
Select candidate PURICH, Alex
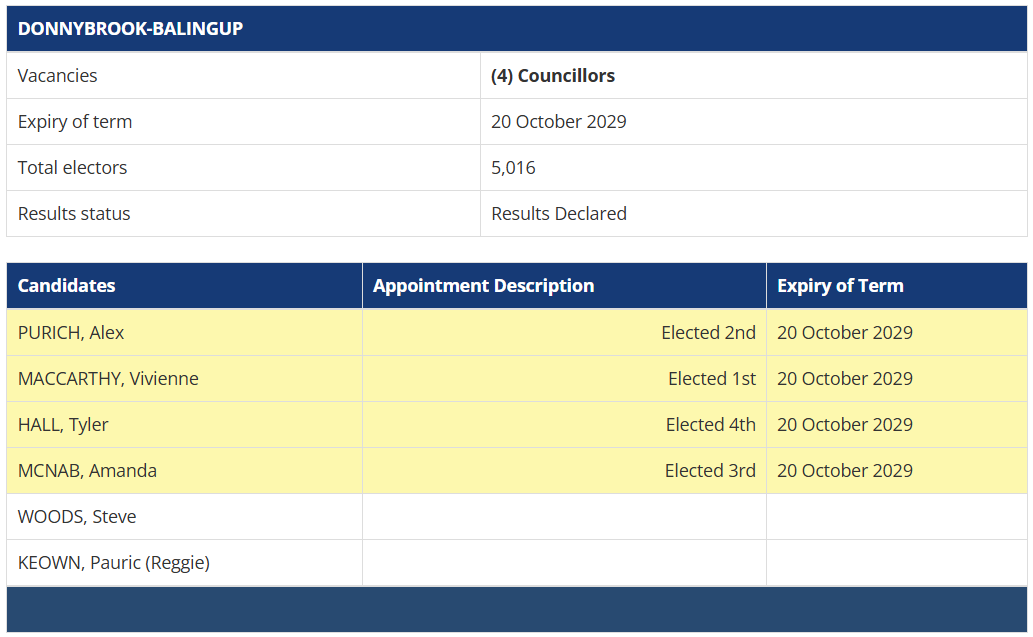click(71, 333)
